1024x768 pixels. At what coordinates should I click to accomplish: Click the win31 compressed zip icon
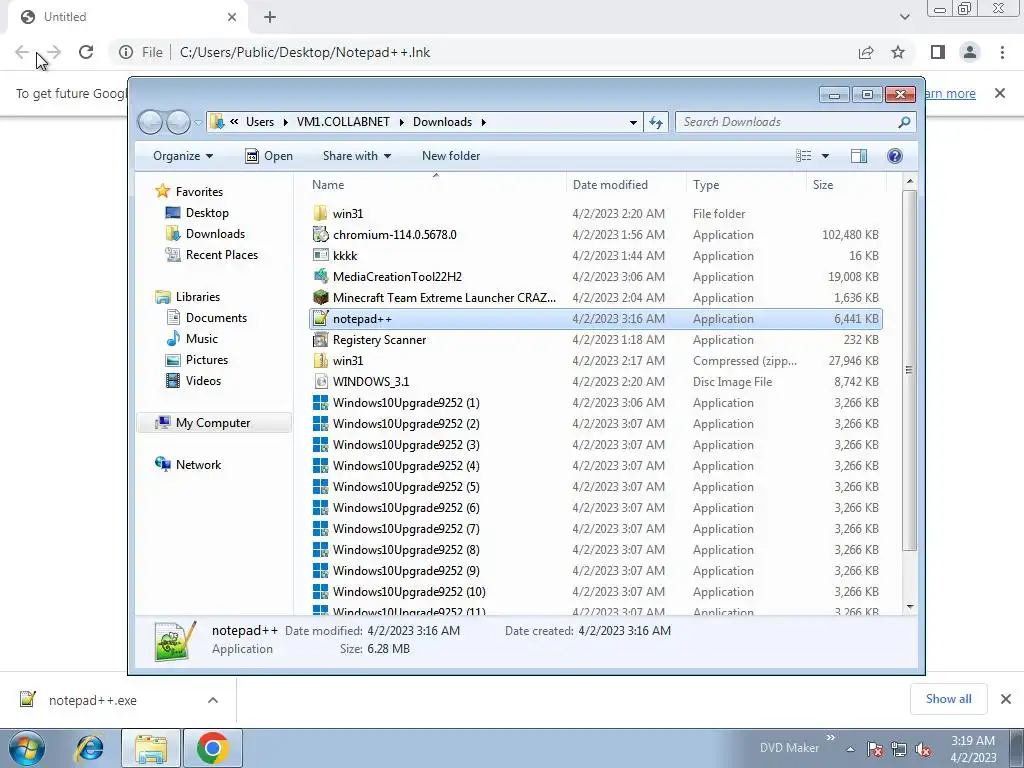(320, 360)
